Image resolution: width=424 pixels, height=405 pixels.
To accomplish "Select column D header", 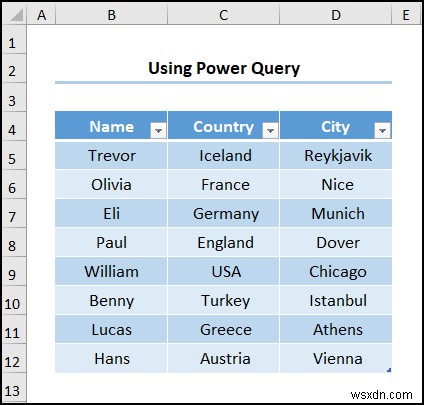I will click(x=336, y=15).
